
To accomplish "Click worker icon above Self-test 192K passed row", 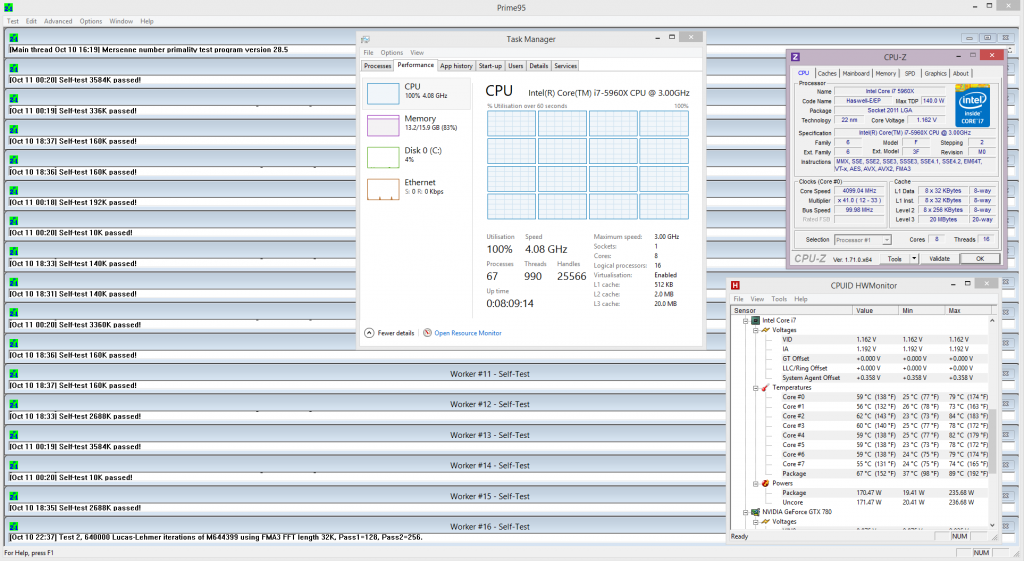I will pos(14,191).
